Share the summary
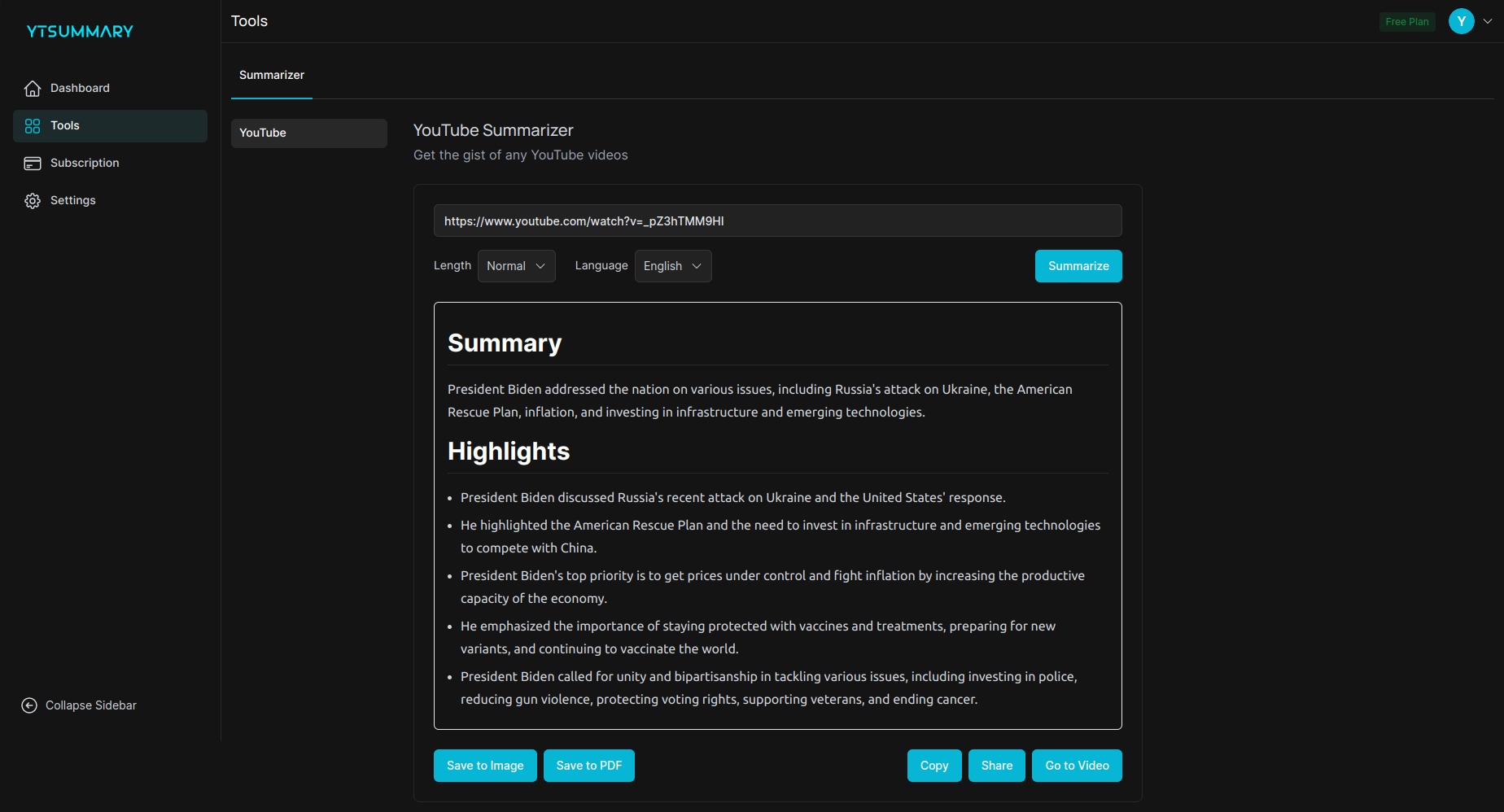The image size is (1504, 812). click(996, 766)
